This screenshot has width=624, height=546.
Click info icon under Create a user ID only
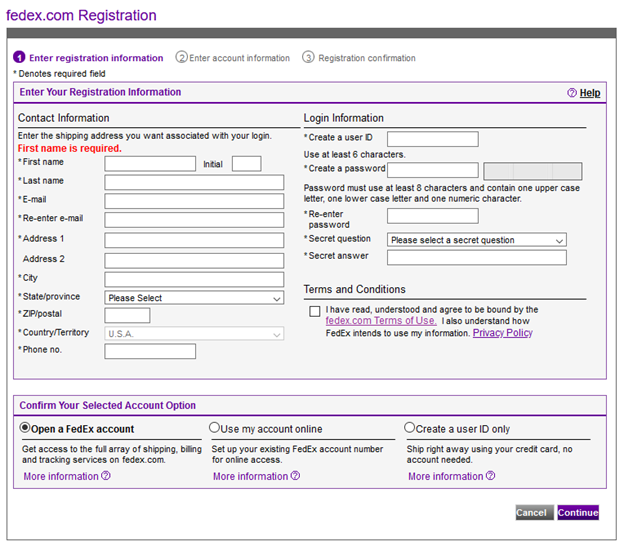click(x=490, y=476)
